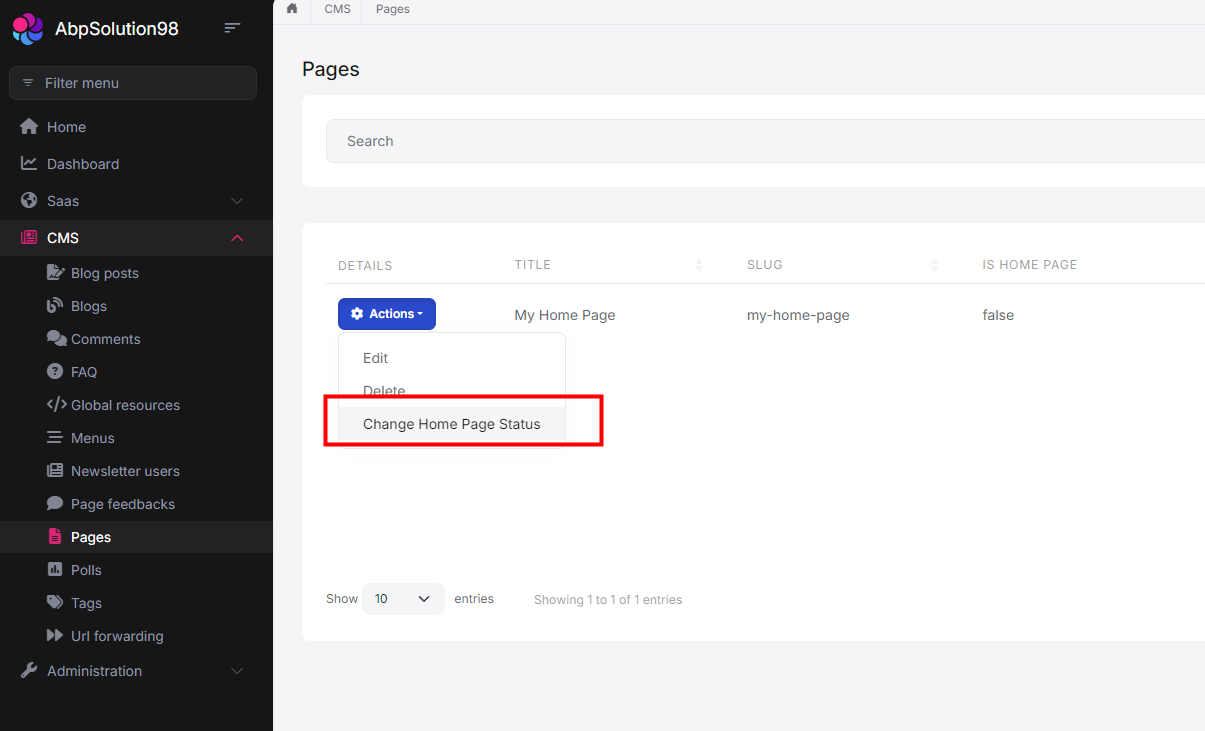Click the Newsletter users icon
1205x731 pixels.
tap(56, 471)
